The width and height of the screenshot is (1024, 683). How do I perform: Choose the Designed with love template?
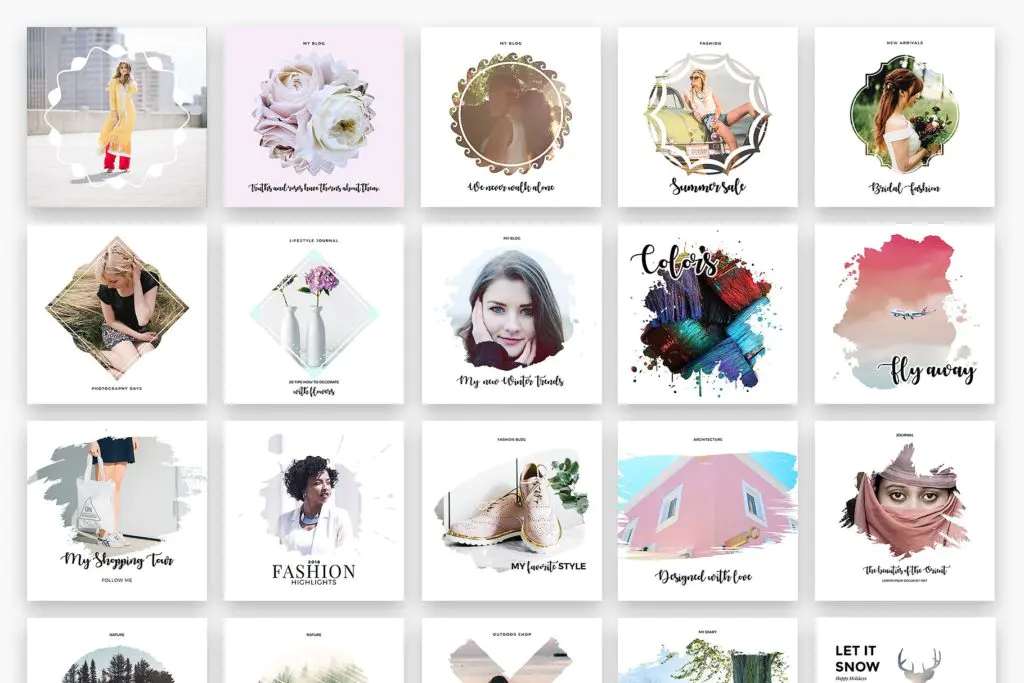click(x=707, y=511)
